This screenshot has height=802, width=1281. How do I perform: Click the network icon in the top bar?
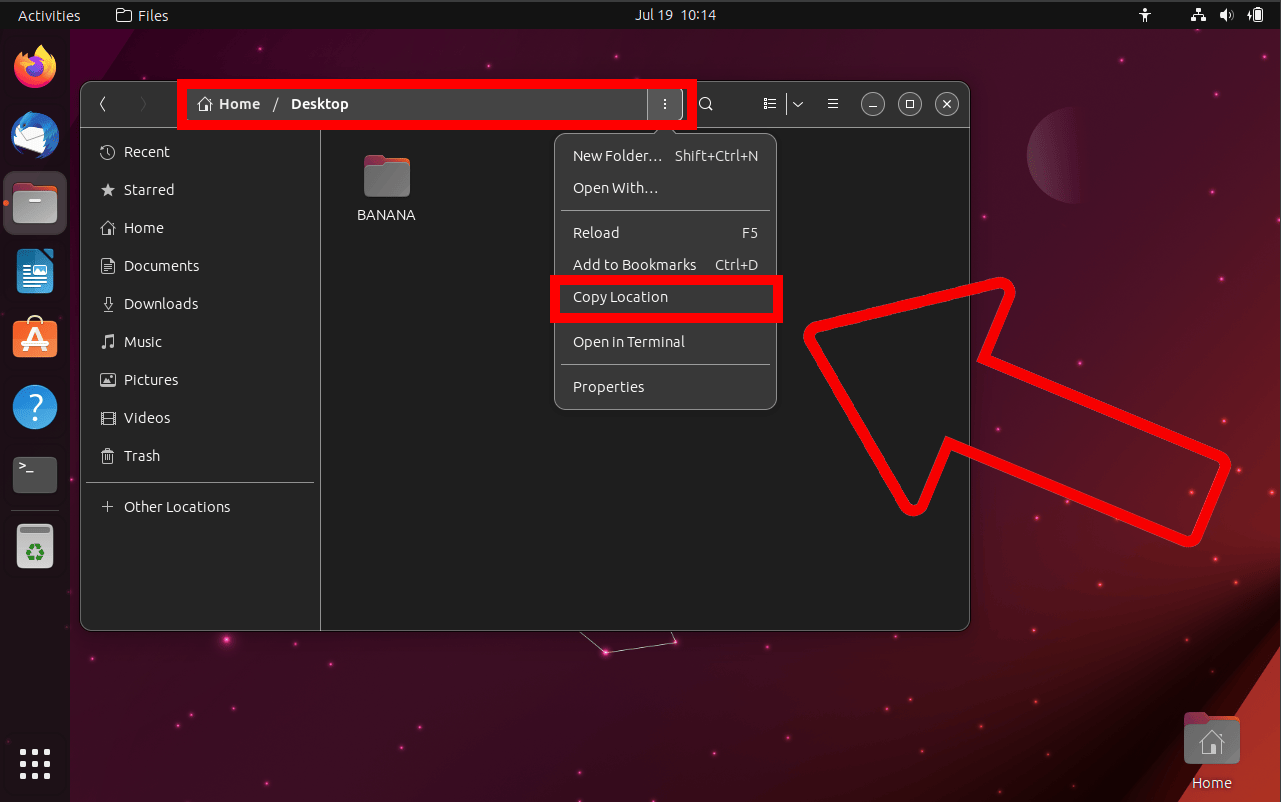pyautogui.click(x=1197, y=14)
